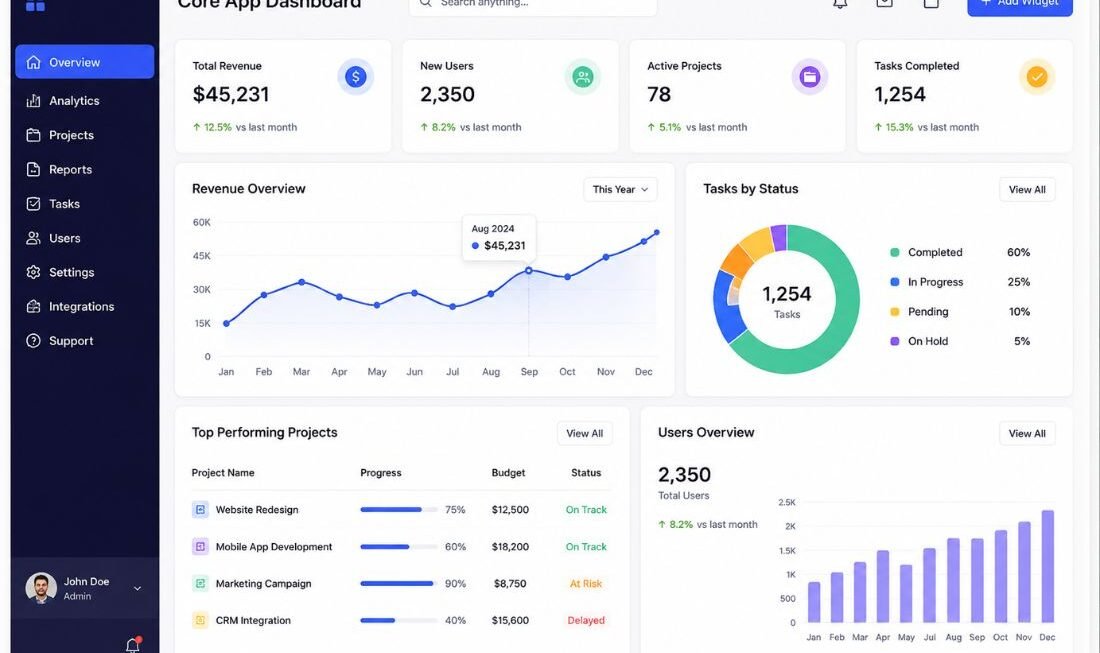
Task: Click the Completed legend green dot
Action: click(894, 253)
